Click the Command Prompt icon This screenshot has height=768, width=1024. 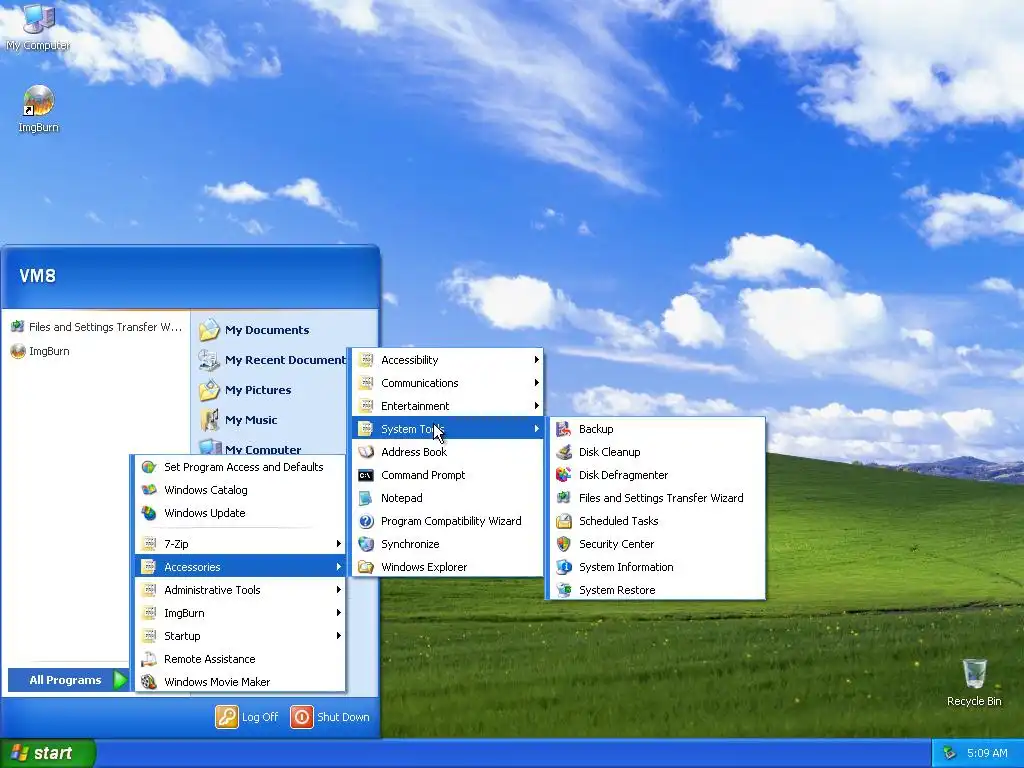[366, 475]
